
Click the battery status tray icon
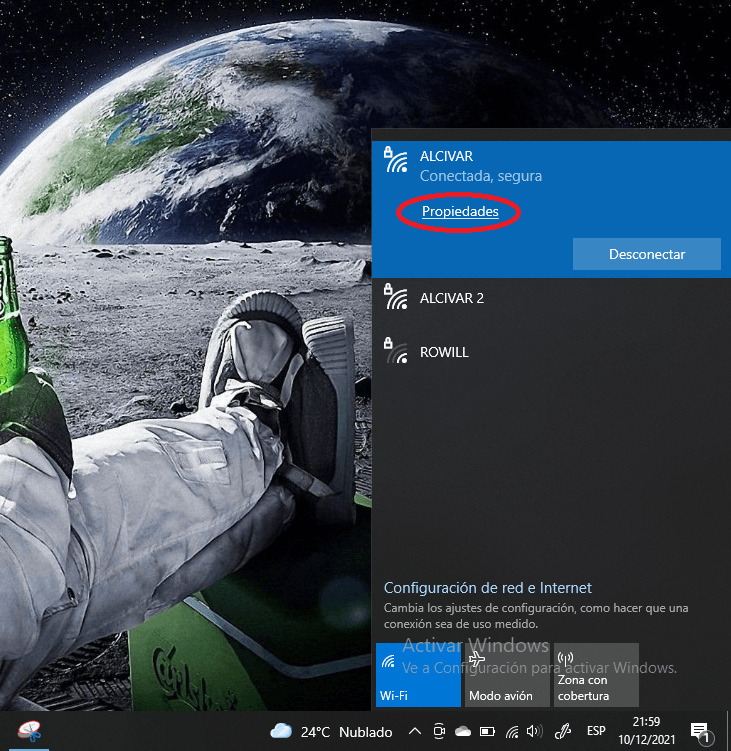click(487, 732)
